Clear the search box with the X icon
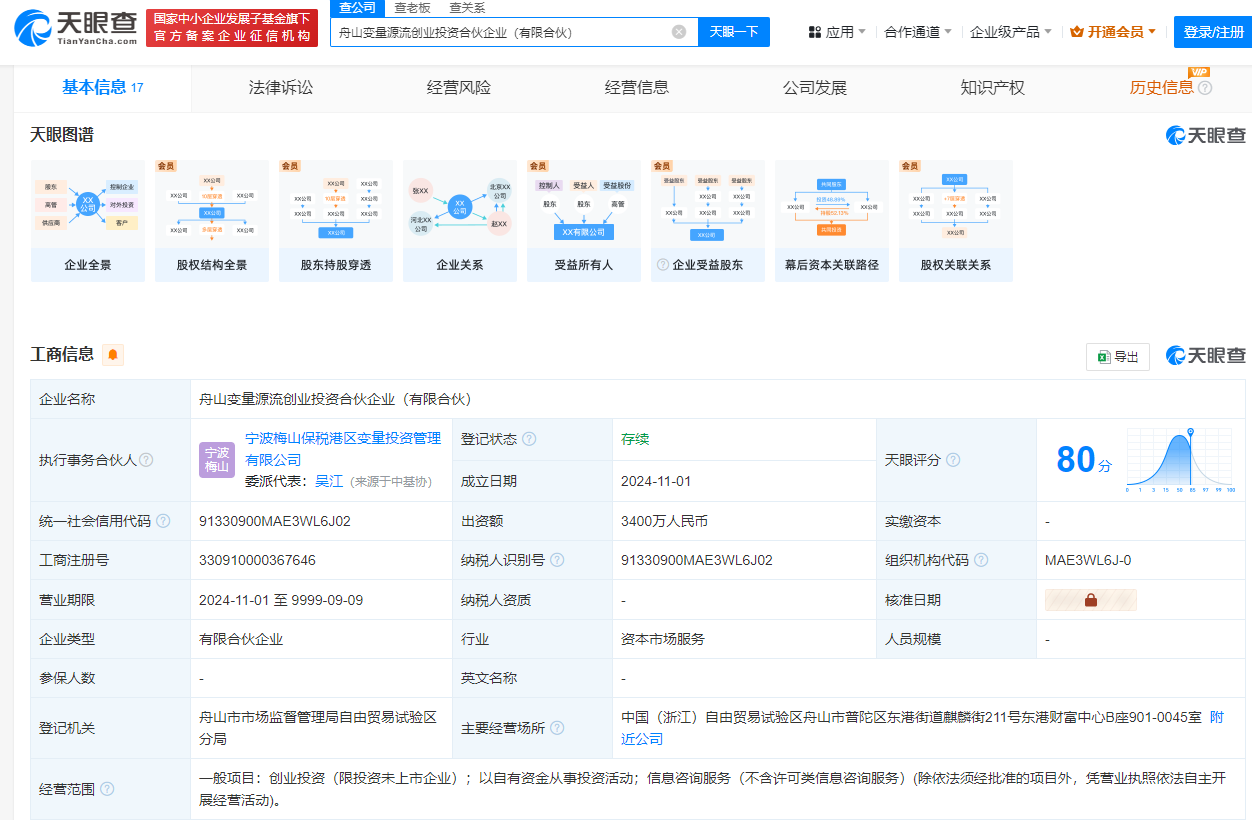This screenshot has width=1252, height=820. point(679,32)
